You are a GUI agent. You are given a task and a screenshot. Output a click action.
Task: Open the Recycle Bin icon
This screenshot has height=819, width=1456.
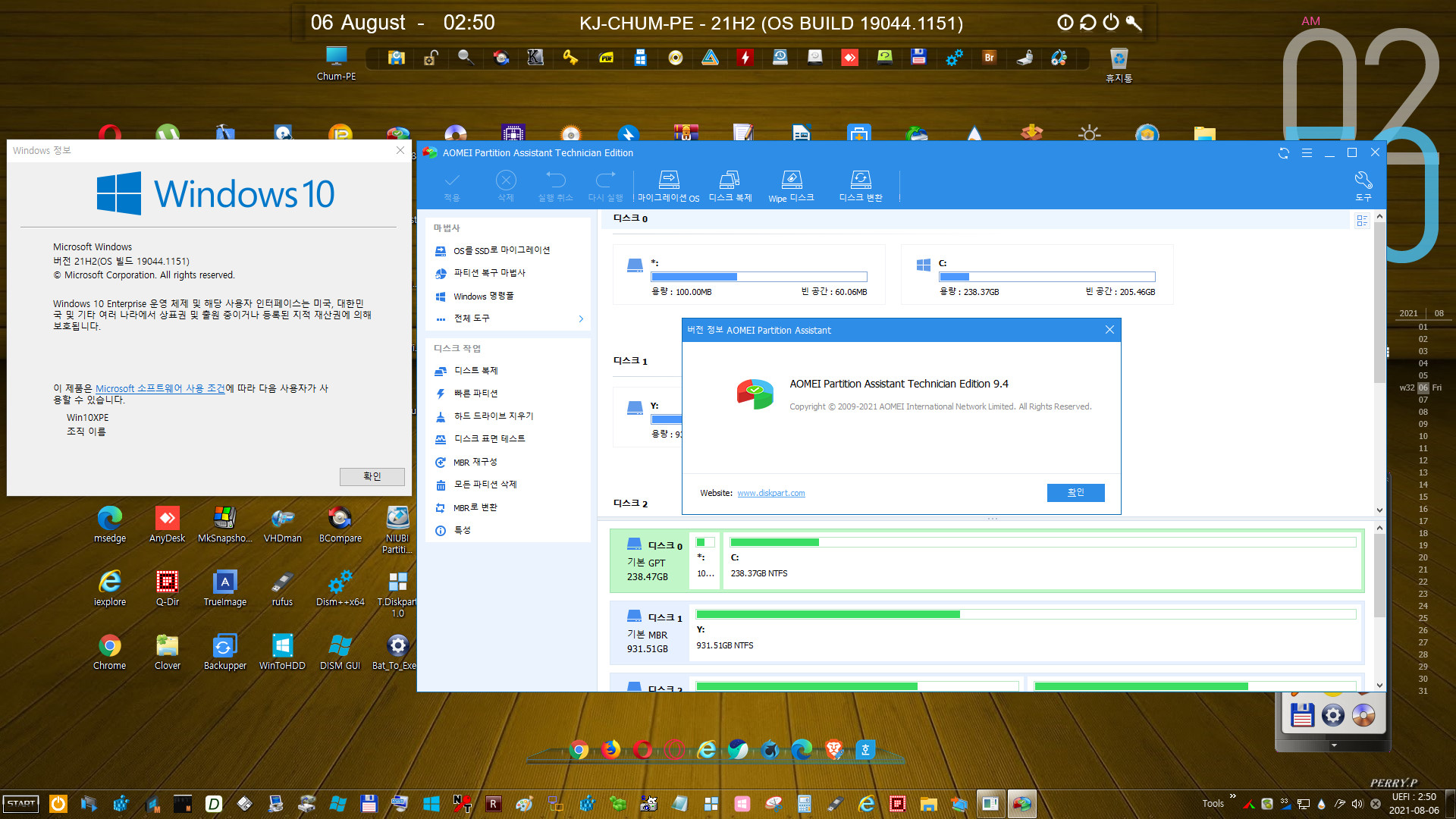1119,64
